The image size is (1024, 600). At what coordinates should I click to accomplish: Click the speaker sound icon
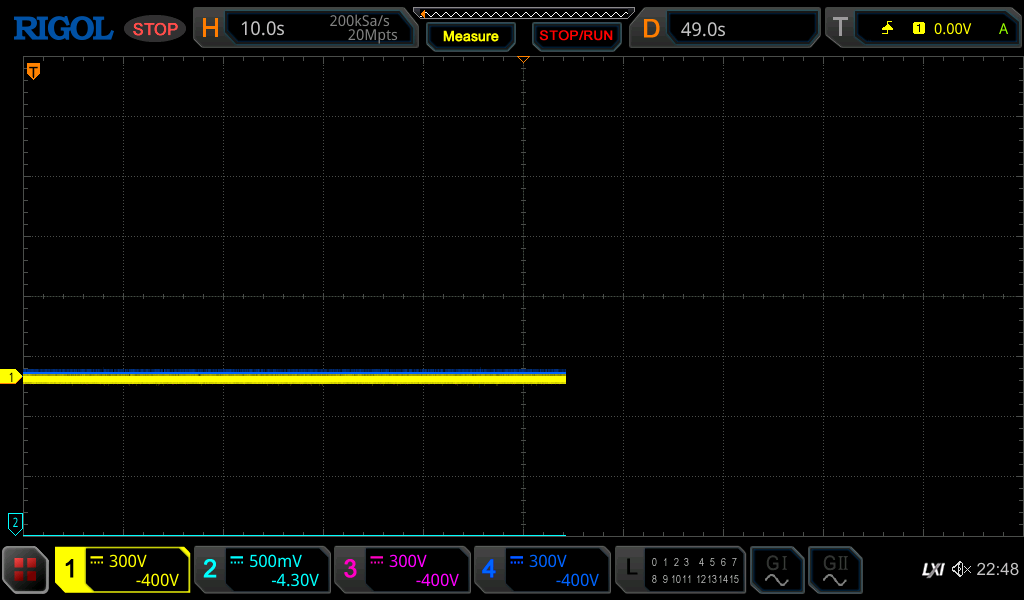(961, 570)
